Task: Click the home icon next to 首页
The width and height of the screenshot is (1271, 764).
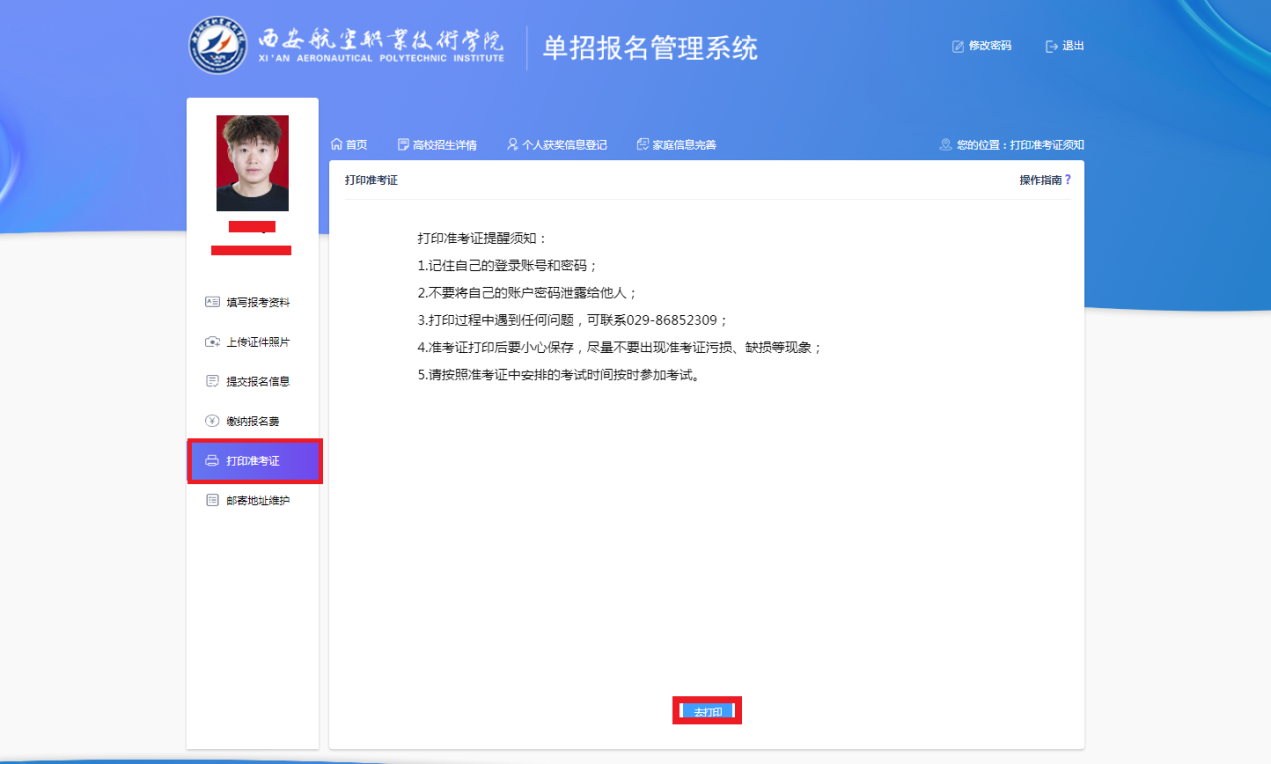Action: tap(336, 145)
